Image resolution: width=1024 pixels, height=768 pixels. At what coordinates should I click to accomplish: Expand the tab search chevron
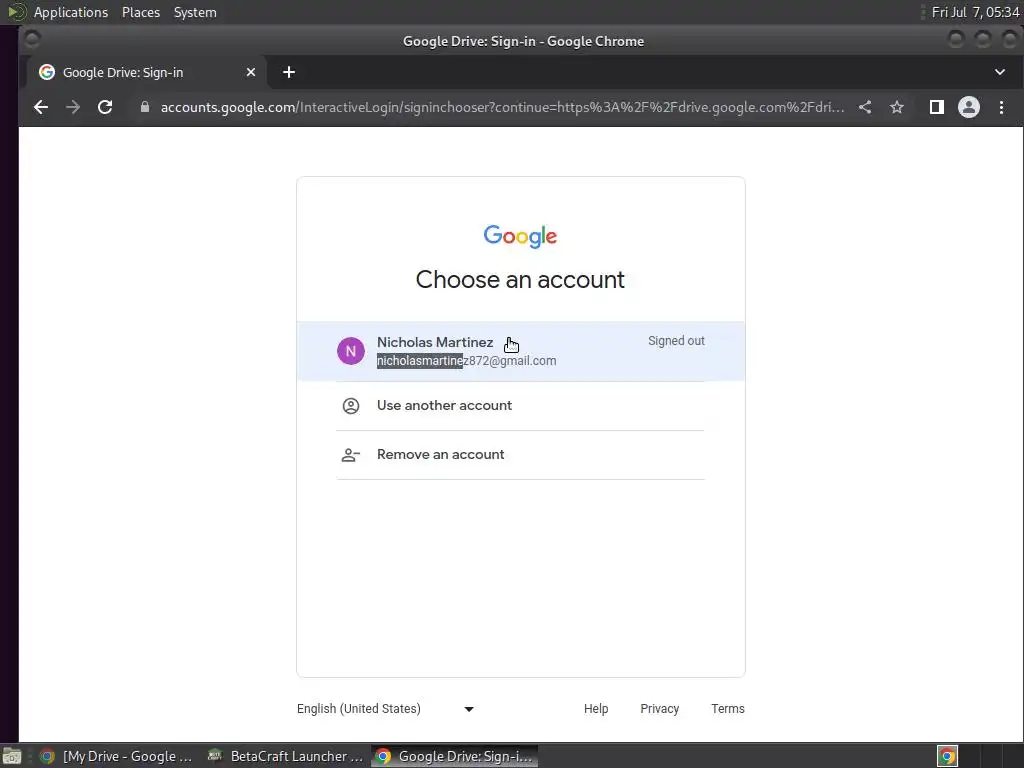pyautogui.click(x=1000, y=72)
